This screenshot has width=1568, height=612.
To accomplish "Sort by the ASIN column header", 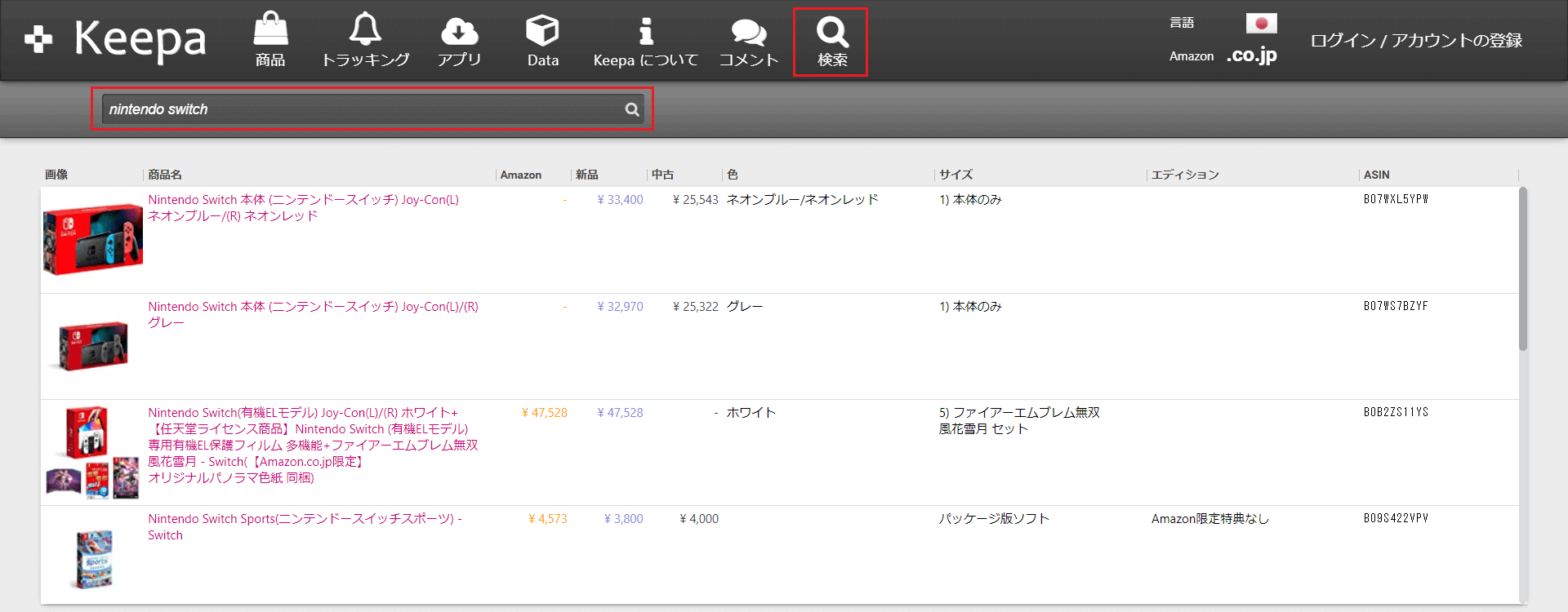I will pyautogui.click(x=1376, y=175).
